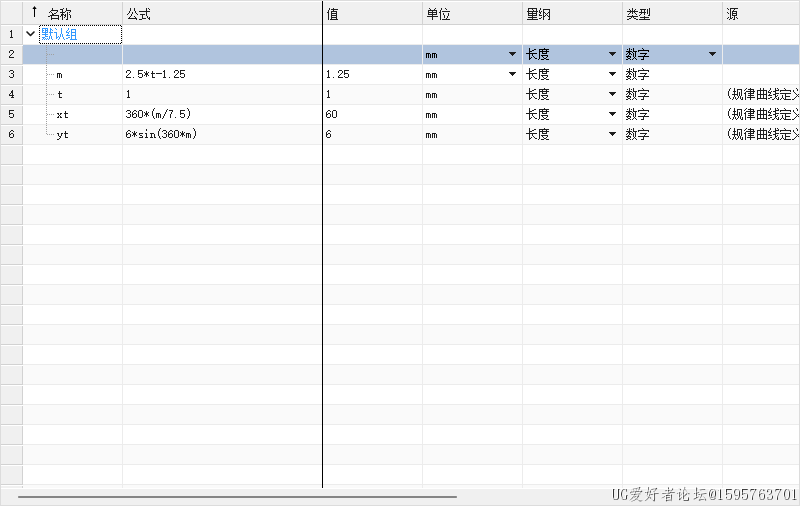This screenshot has height=506, width=800.
Task: Click 数字 type of expression xt
Action: 637,114
